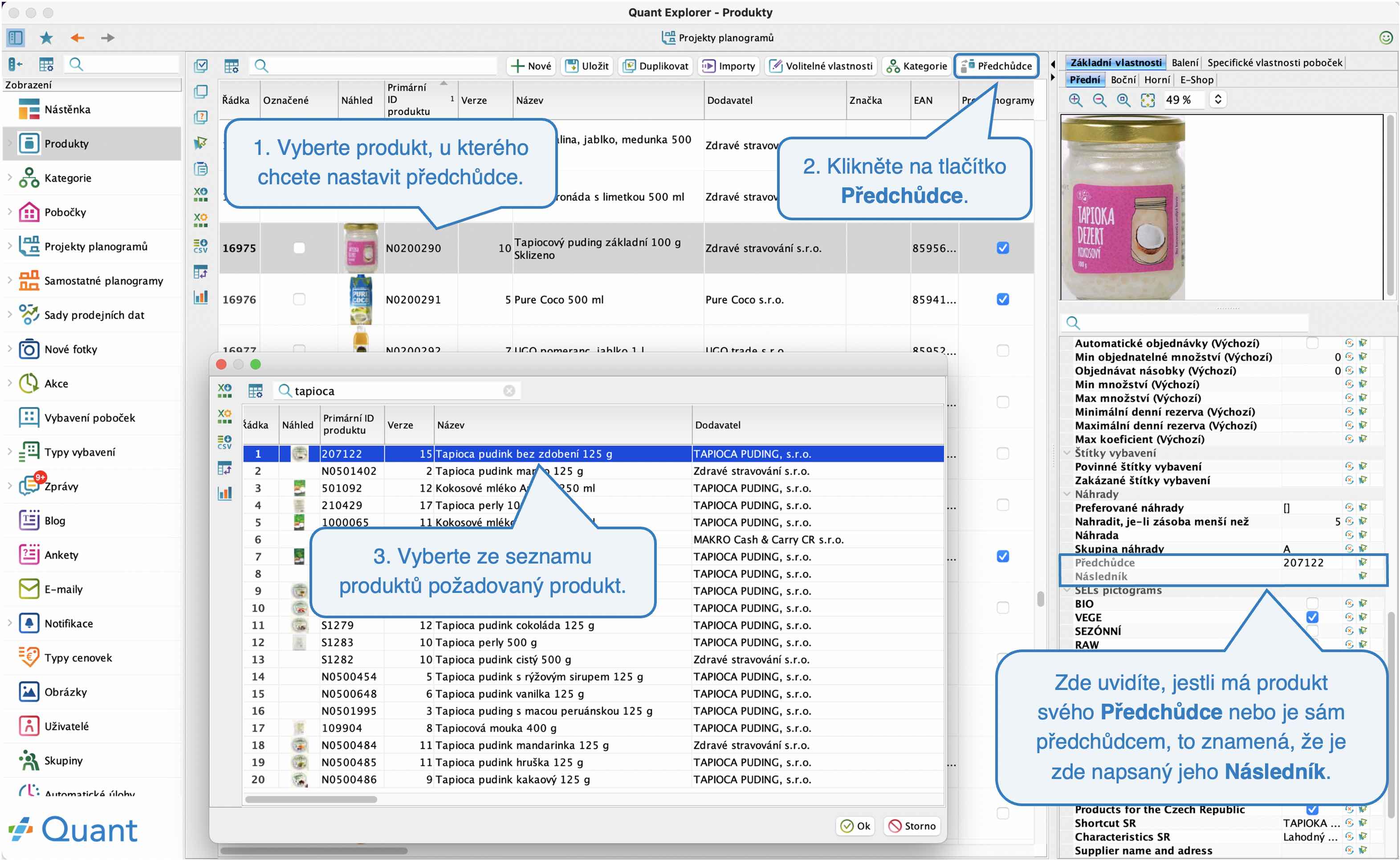1400x860 pixels.
Task: Toggle Products for the Czech Republic checkbox
Action: point(1312,809)
